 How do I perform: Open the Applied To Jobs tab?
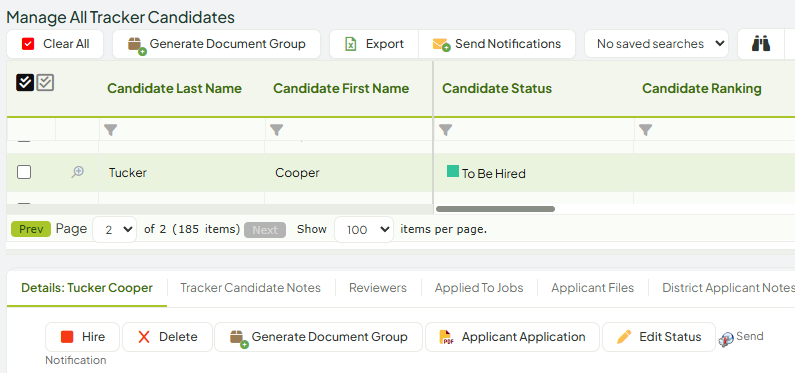479,288
